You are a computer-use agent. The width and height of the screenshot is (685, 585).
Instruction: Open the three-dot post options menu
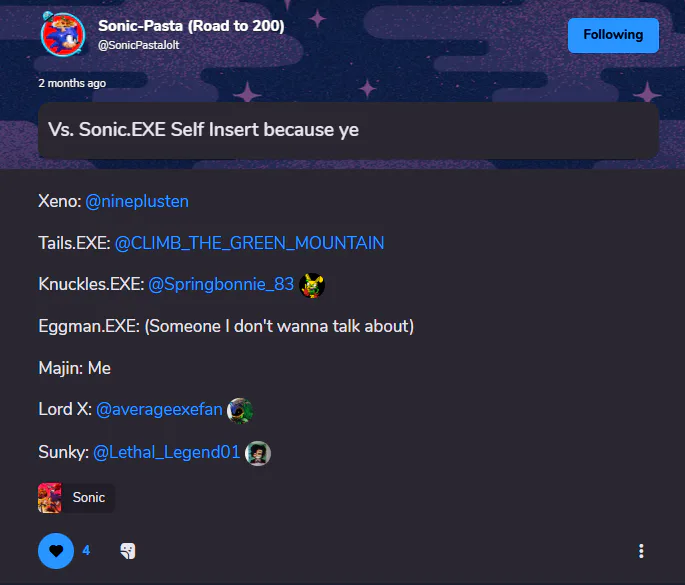coord(641,551)
